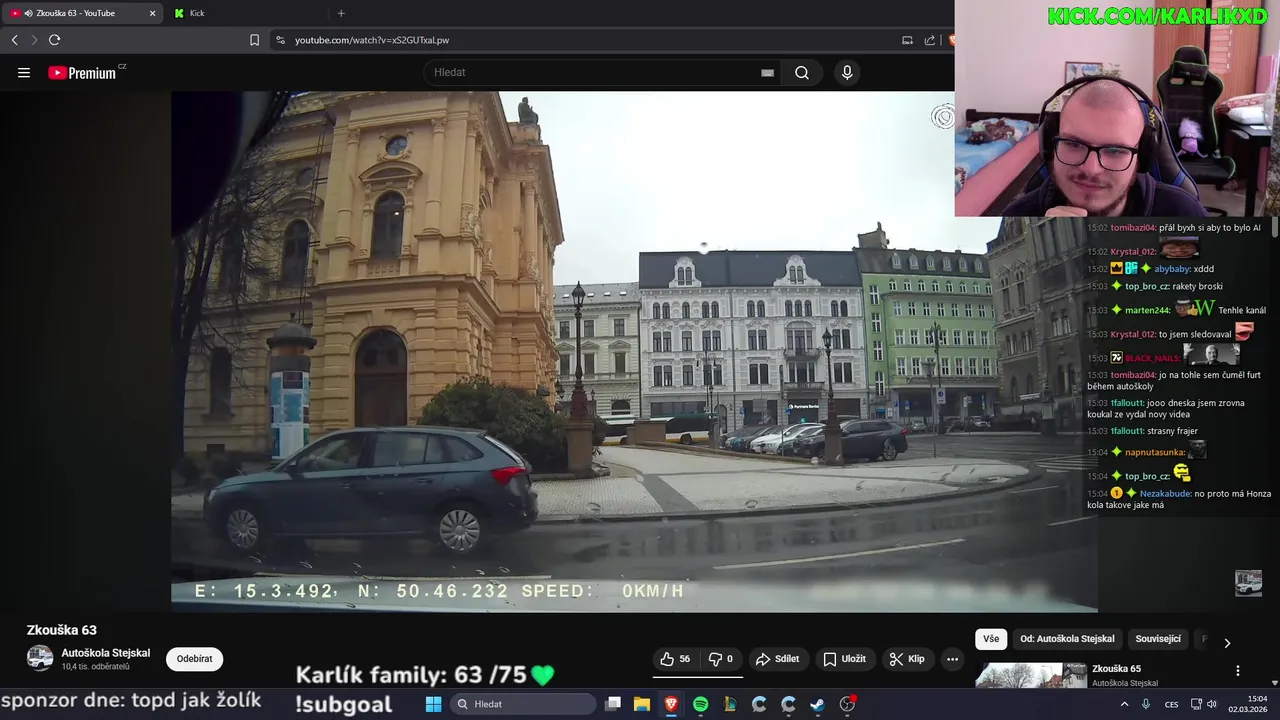Open Brave browser from the taskbar

click(671, 704)
